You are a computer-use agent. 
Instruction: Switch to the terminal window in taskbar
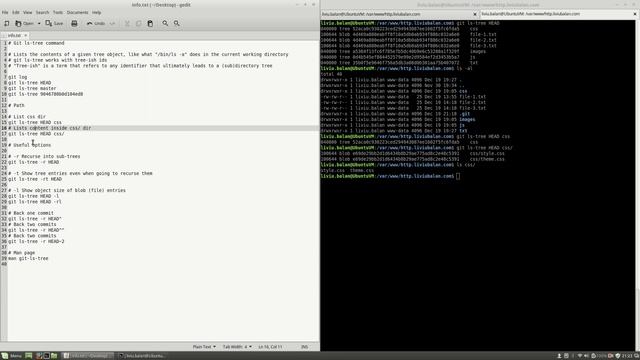[143, 356]
